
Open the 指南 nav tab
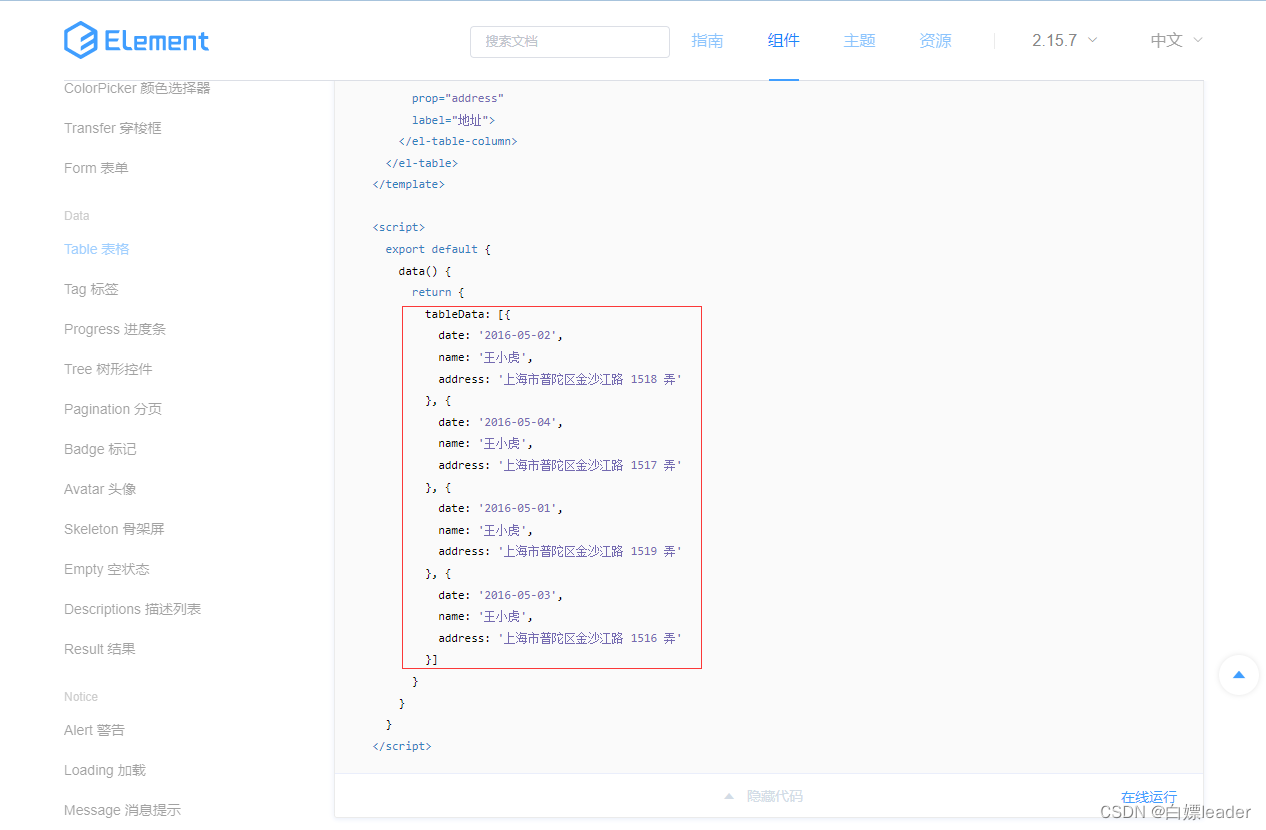pos(707,41)
